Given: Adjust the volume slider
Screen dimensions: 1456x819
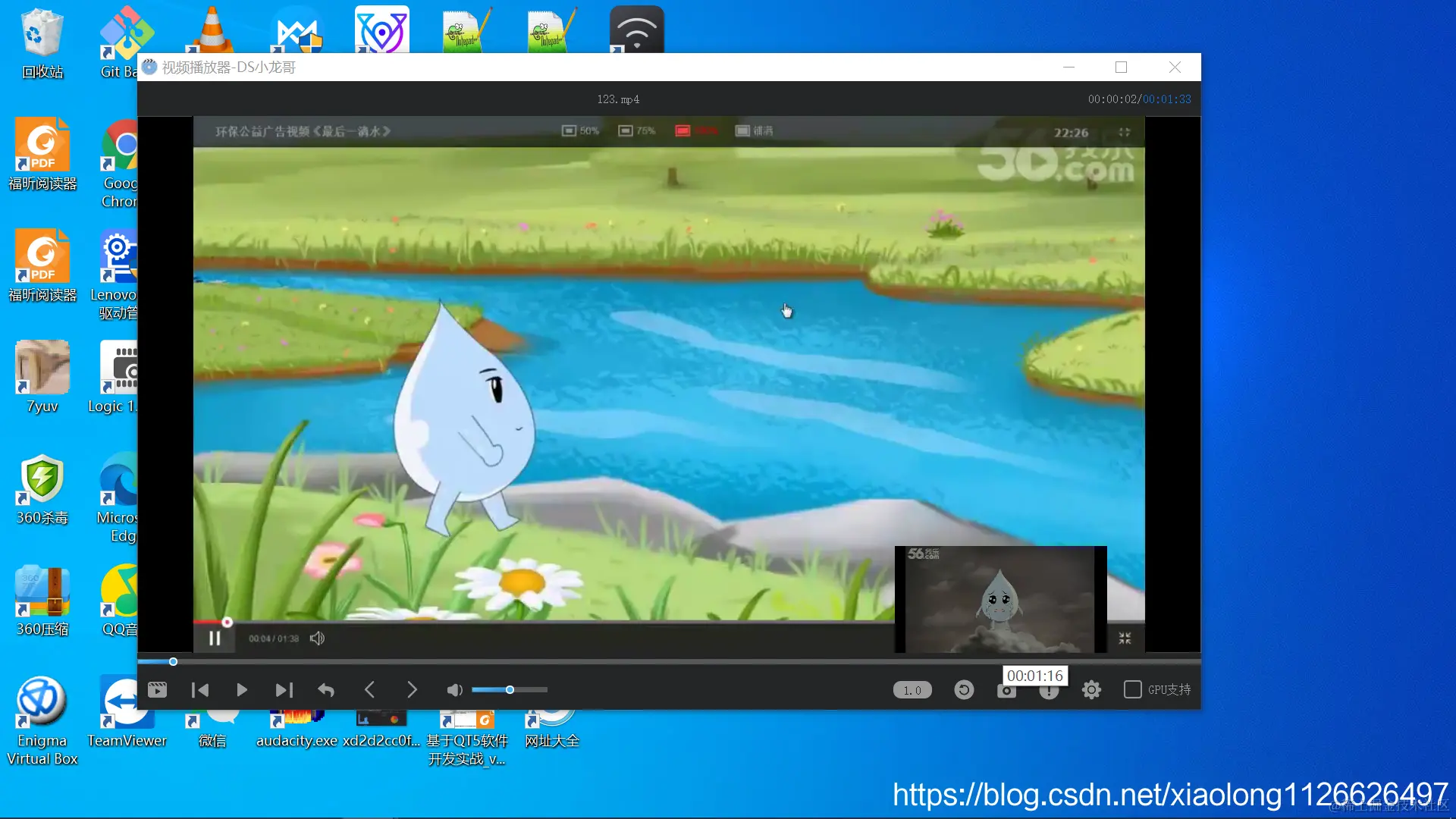Looking at the screenshot, I should [510, 690].
